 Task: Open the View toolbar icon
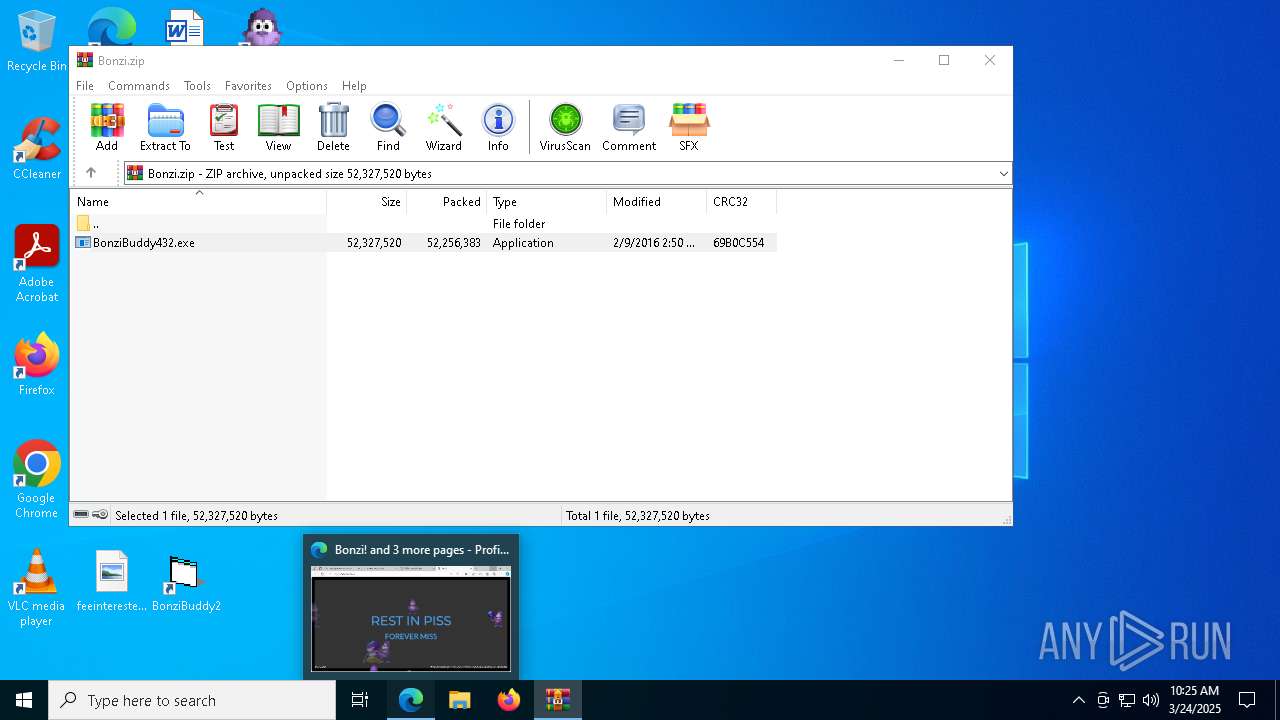pos(278,127)
